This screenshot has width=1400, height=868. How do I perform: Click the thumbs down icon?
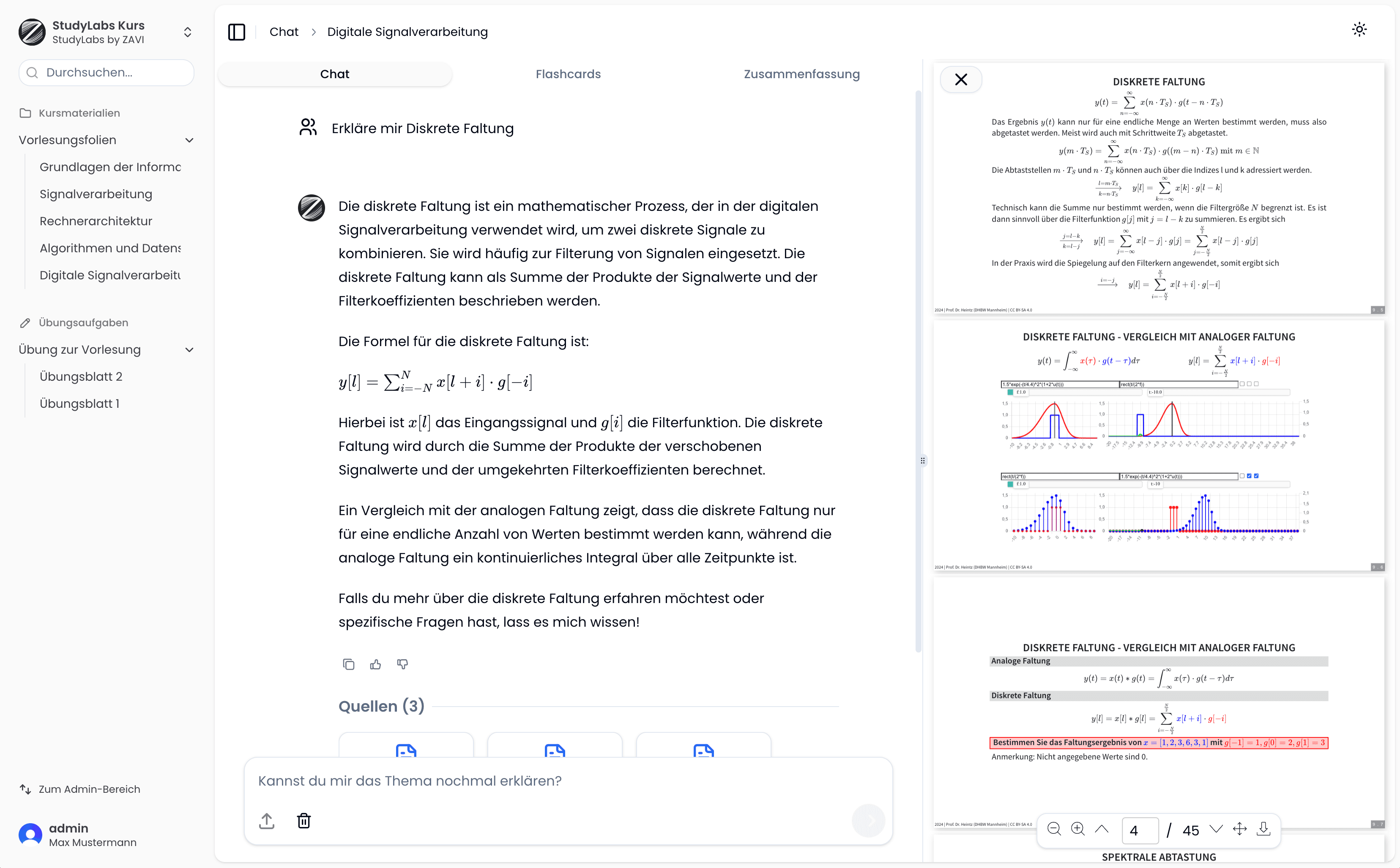coord(402,663)
